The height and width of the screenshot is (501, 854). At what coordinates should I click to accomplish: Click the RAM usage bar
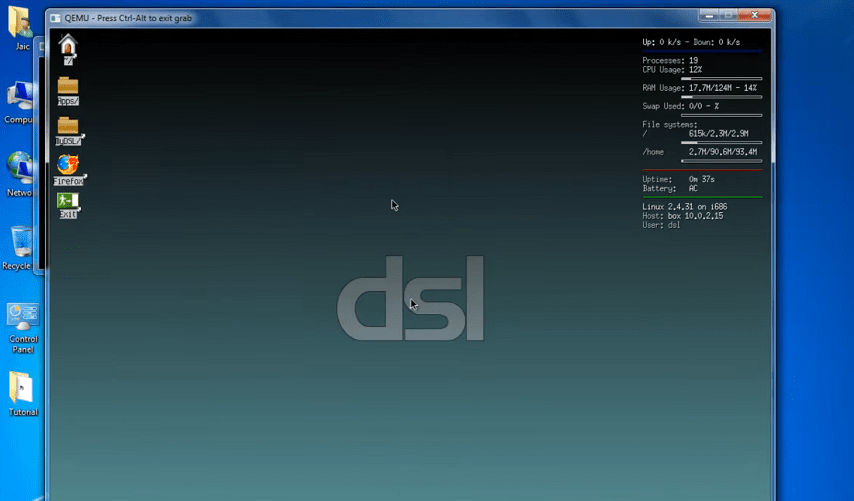pyautogui.click(x=721, y=97)
